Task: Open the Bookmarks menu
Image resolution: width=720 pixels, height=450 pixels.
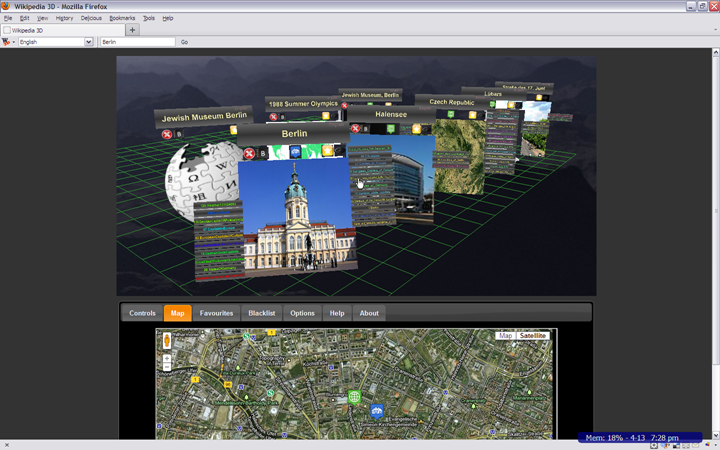Action: pyautogui.click(x=122, y=18)
